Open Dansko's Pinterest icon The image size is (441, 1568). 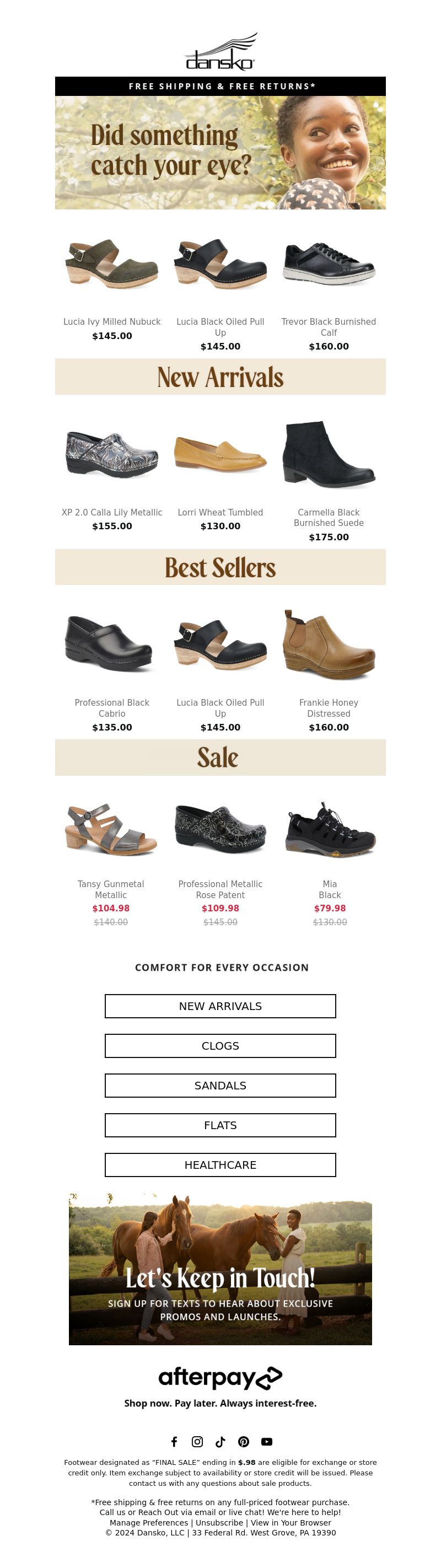point(243,1441)
